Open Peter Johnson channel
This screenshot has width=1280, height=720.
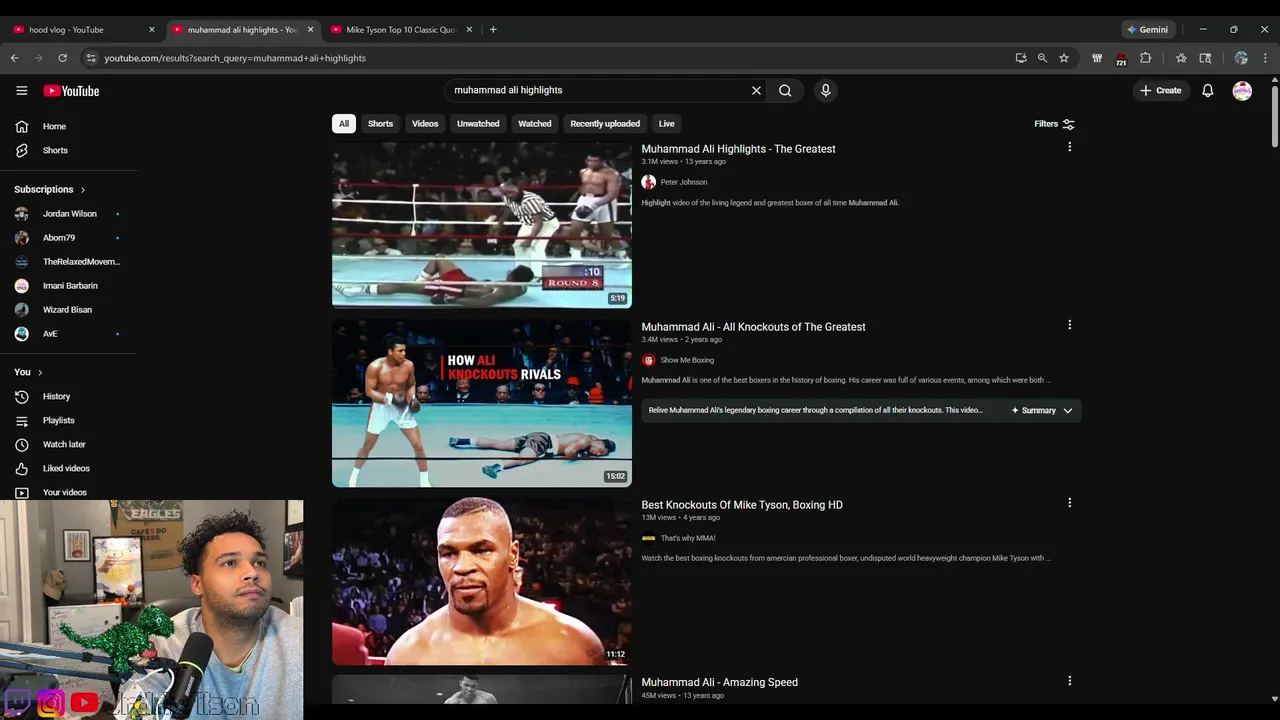(x=683, y=182)
